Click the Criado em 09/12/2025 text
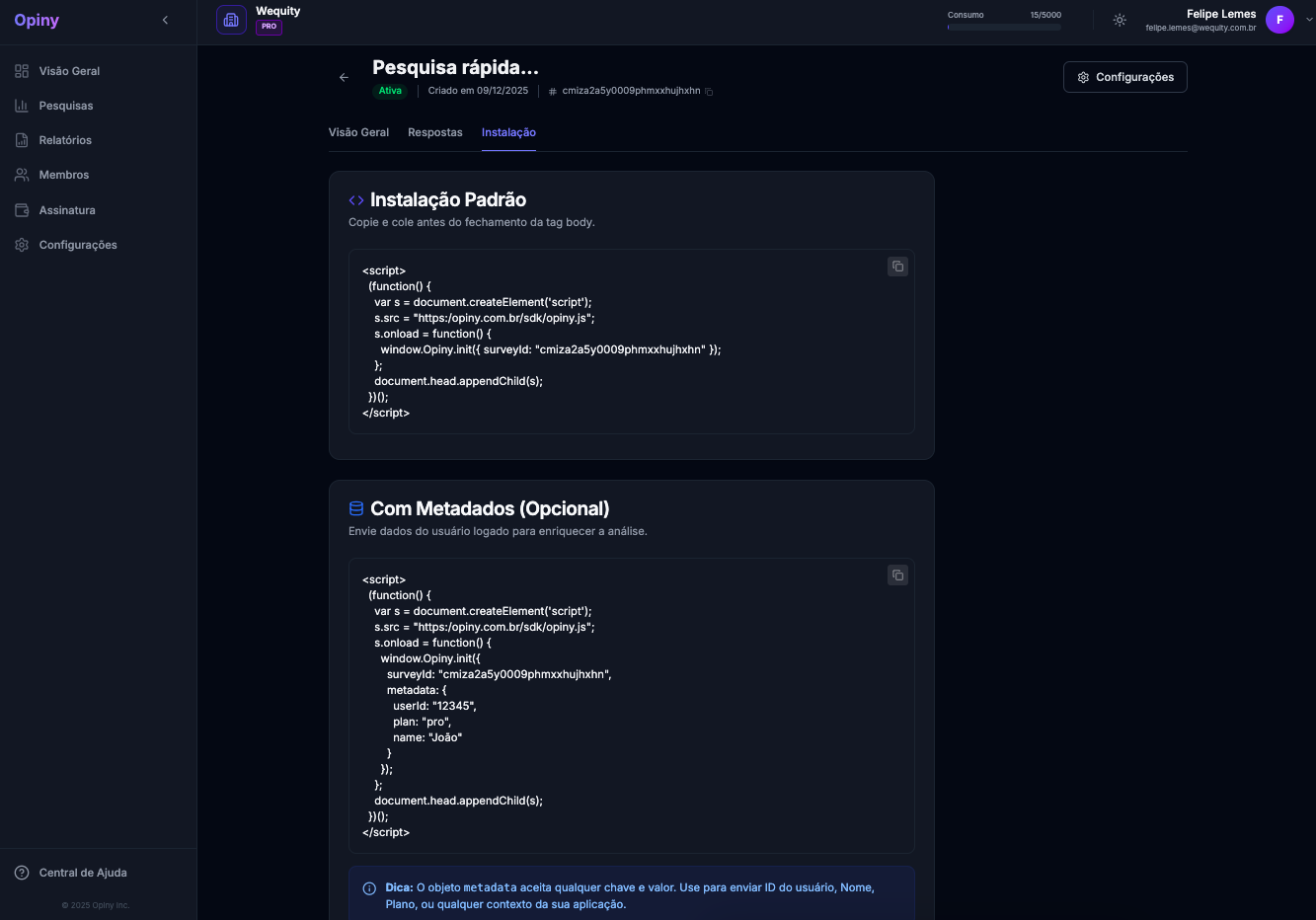This screenshot has height=920, width=1316. click(x=478, y=91)
